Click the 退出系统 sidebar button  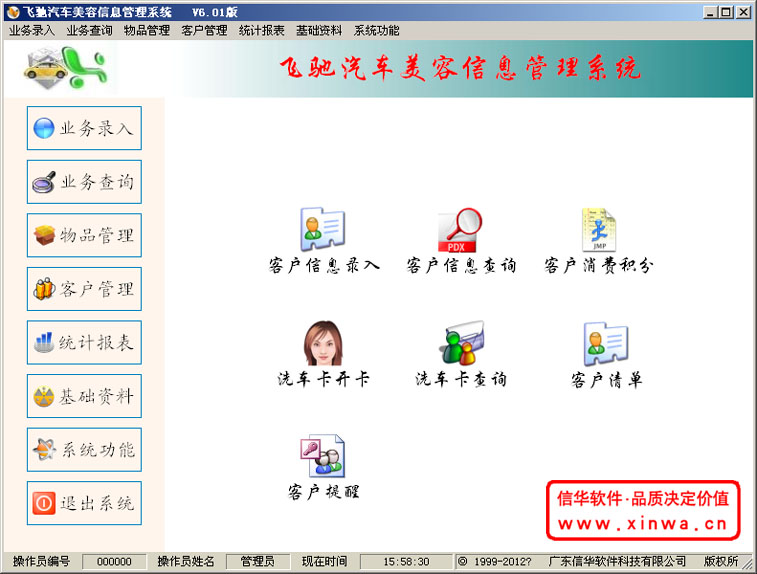click(x=84, y=503)
